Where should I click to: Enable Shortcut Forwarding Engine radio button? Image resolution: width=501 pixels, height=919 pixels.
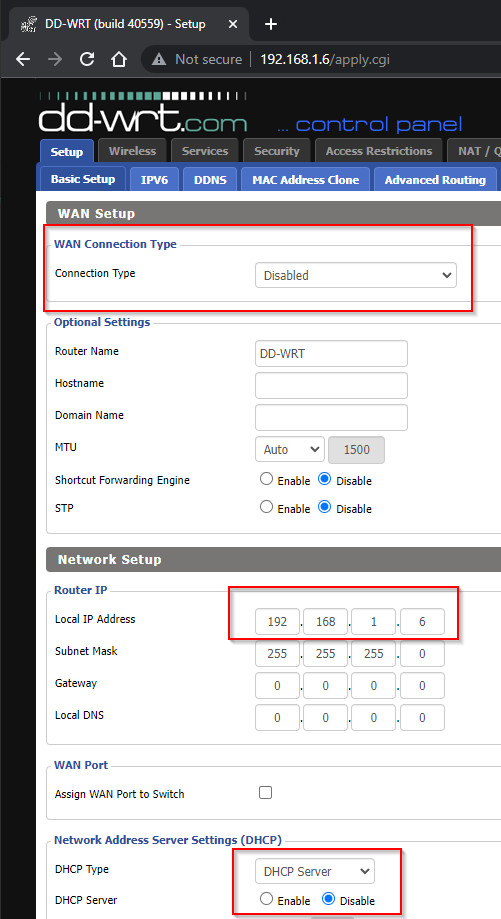(x=267, y=479)
